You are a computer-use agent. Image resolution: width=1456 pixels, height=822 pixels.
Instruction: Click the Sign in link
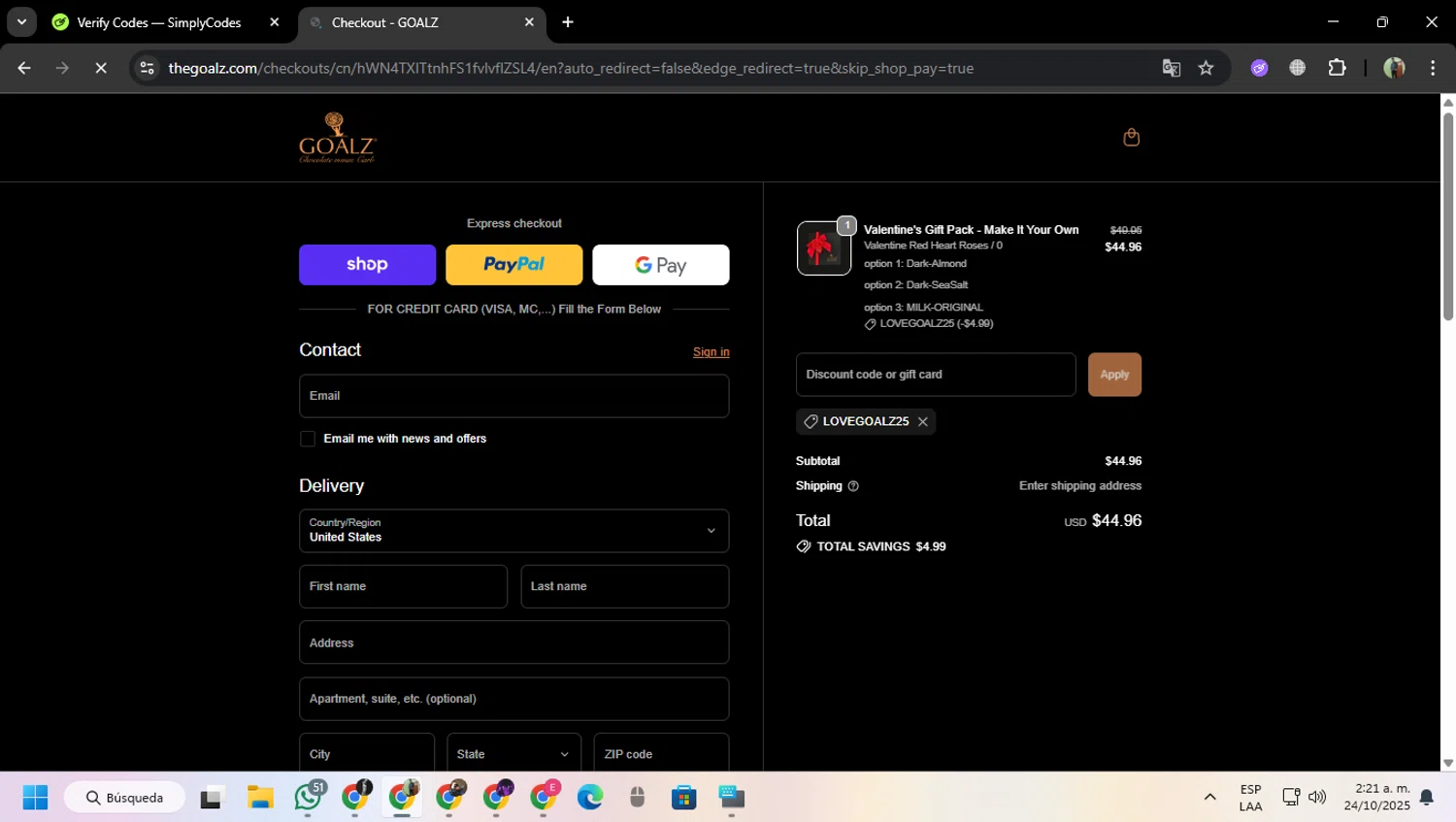pyautogui.click(x=711, y=352)
